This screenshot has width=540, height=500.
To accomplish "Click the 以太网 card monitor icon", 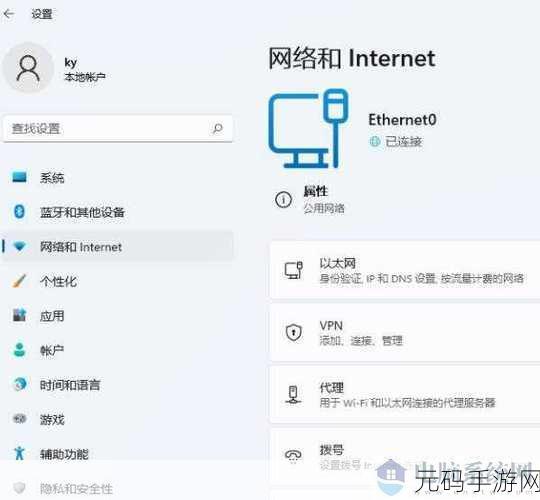I will pos(293,270).
